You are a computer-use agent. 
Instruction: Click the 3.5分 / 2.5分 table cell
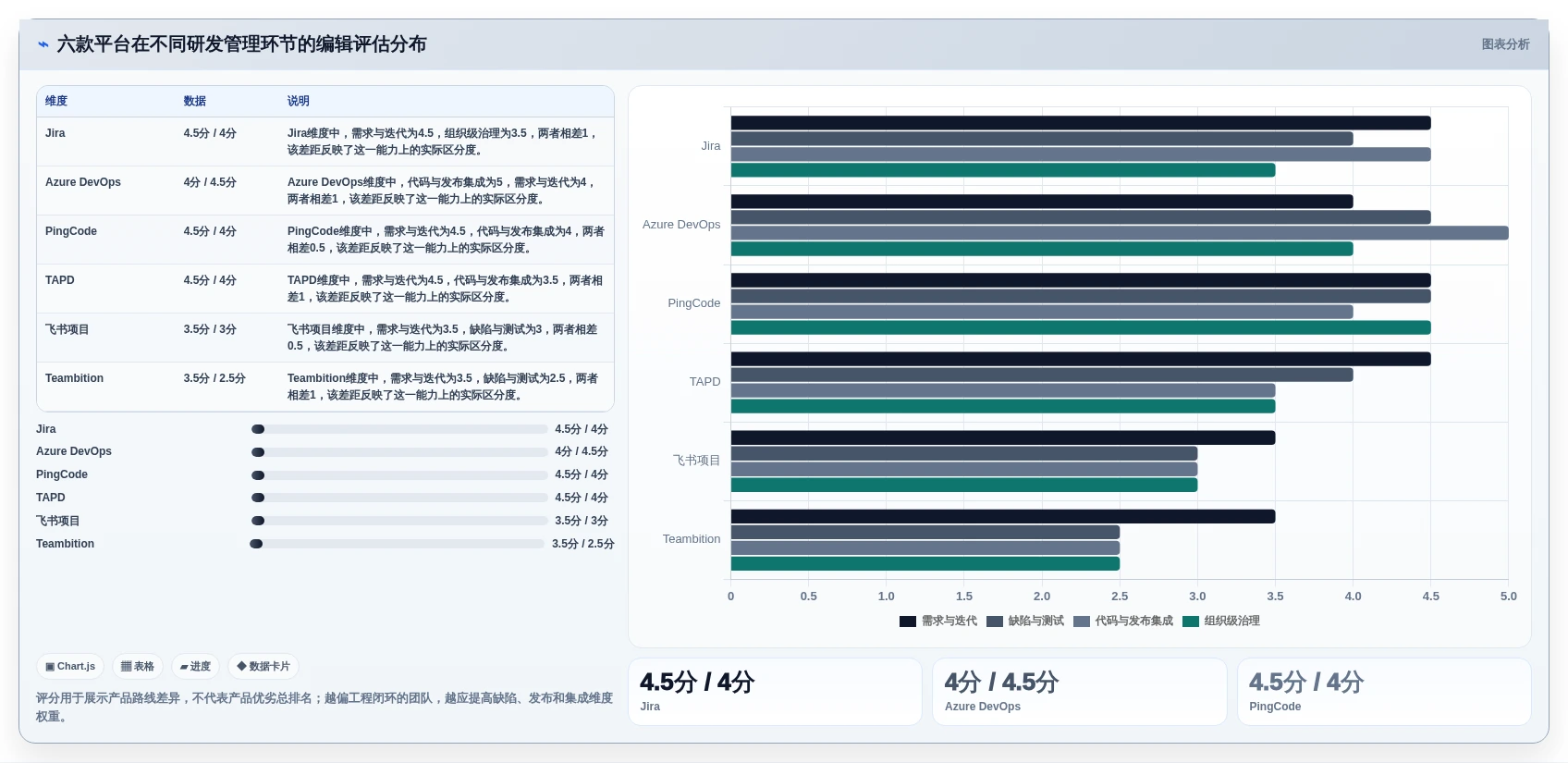tap(214, 378)
